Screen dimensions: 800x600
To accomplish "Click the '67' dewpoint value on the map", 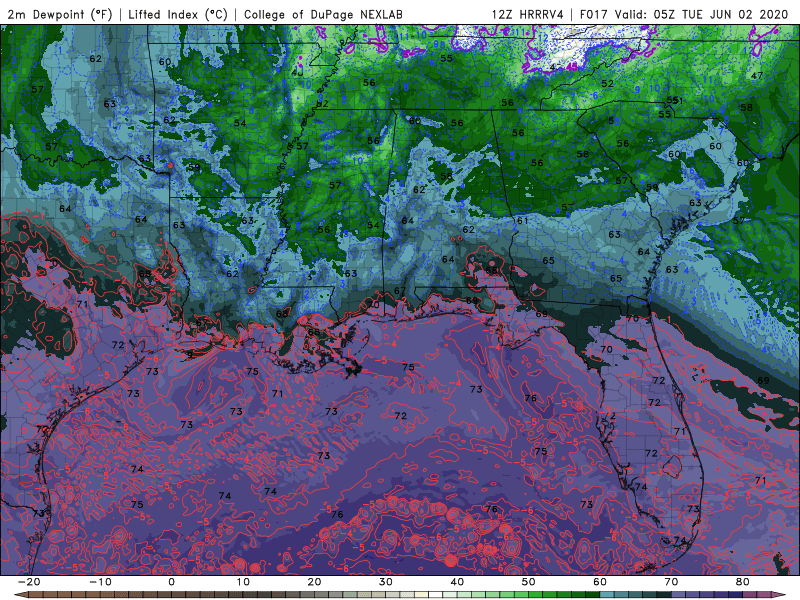I will [x=400, y=291].
